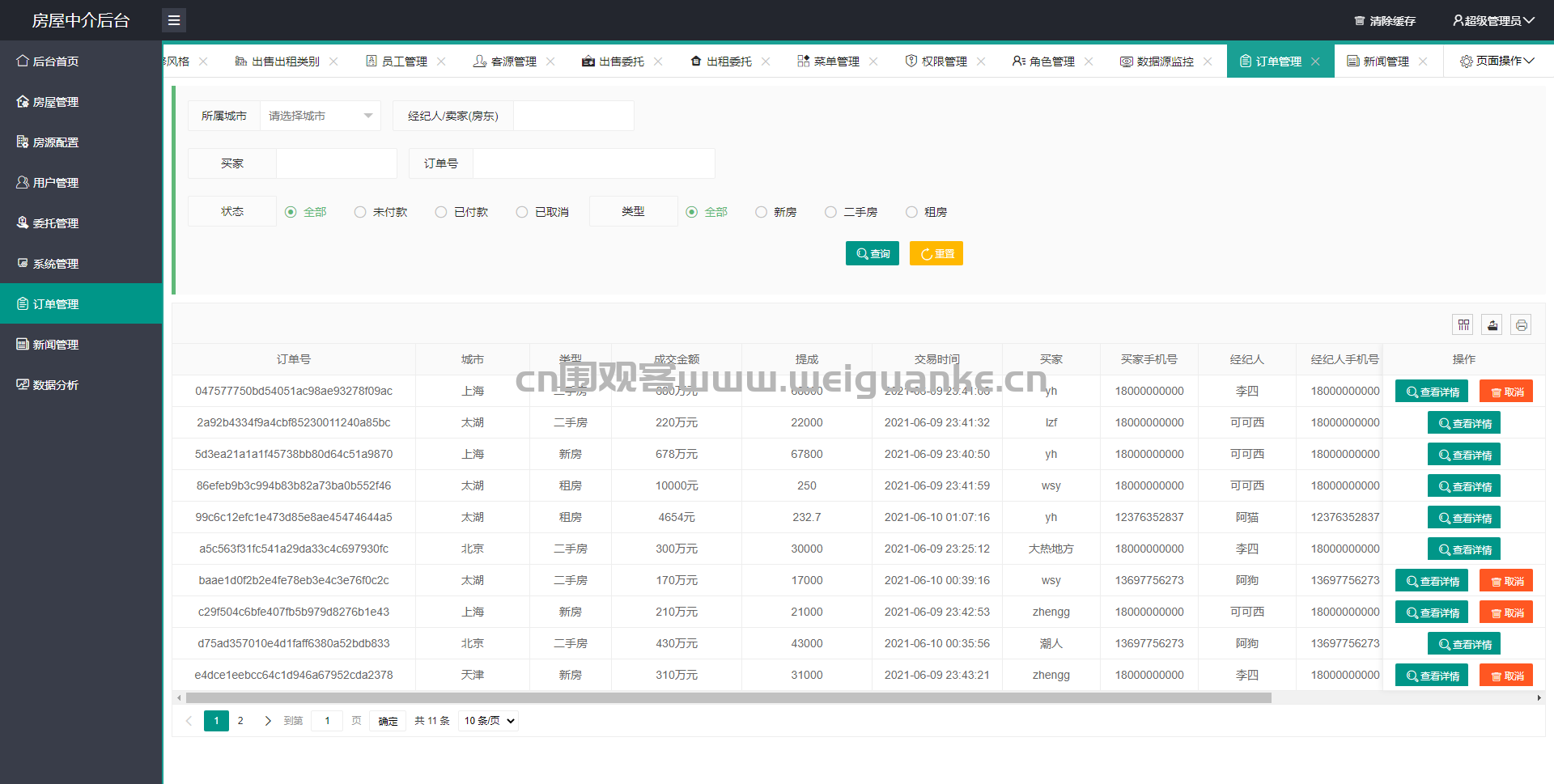This screenshot has height=784, width=1554.
Task: Toggle the sidebar collapse hamburger icon
Action: (x=174, y=20)
